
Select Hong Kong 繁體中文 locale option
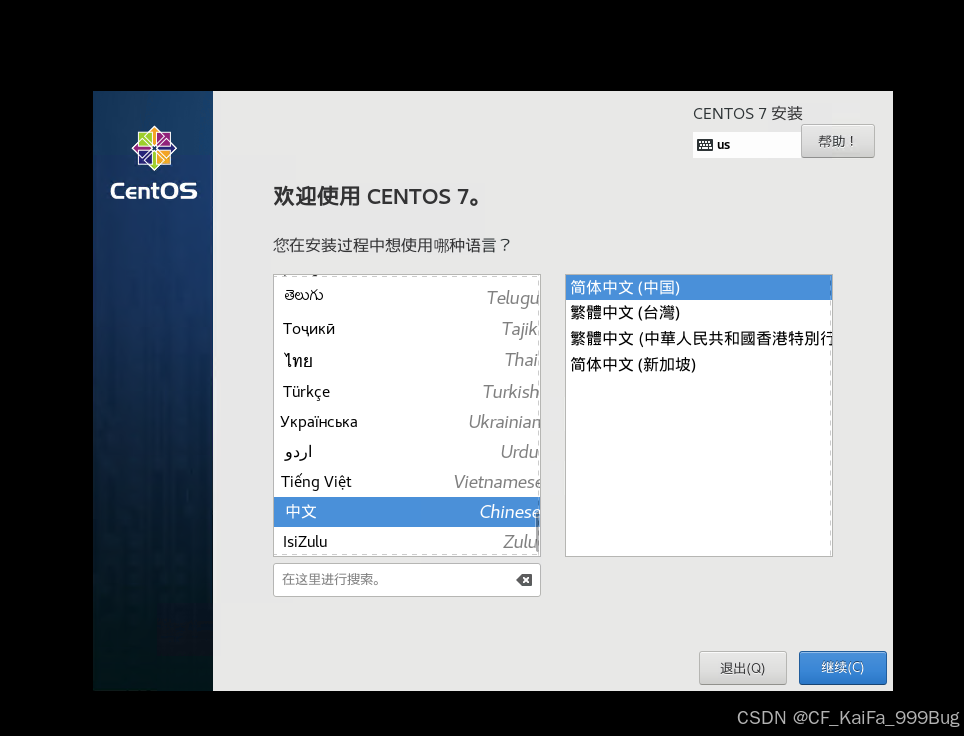click(698, 339)
